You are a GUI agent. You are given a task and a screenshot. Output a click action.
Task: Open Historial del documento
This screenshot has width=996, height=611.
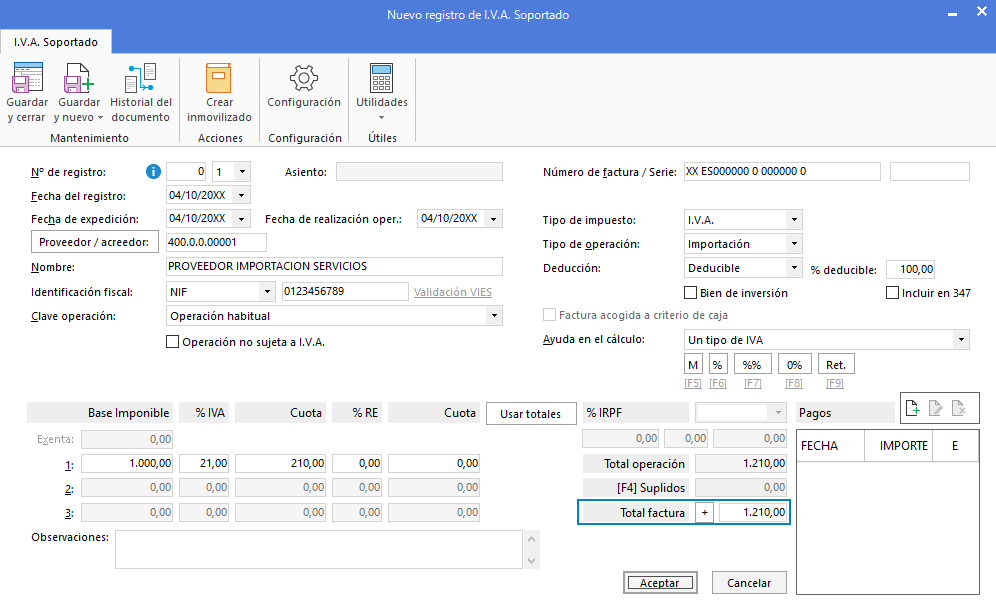(140, 92)
